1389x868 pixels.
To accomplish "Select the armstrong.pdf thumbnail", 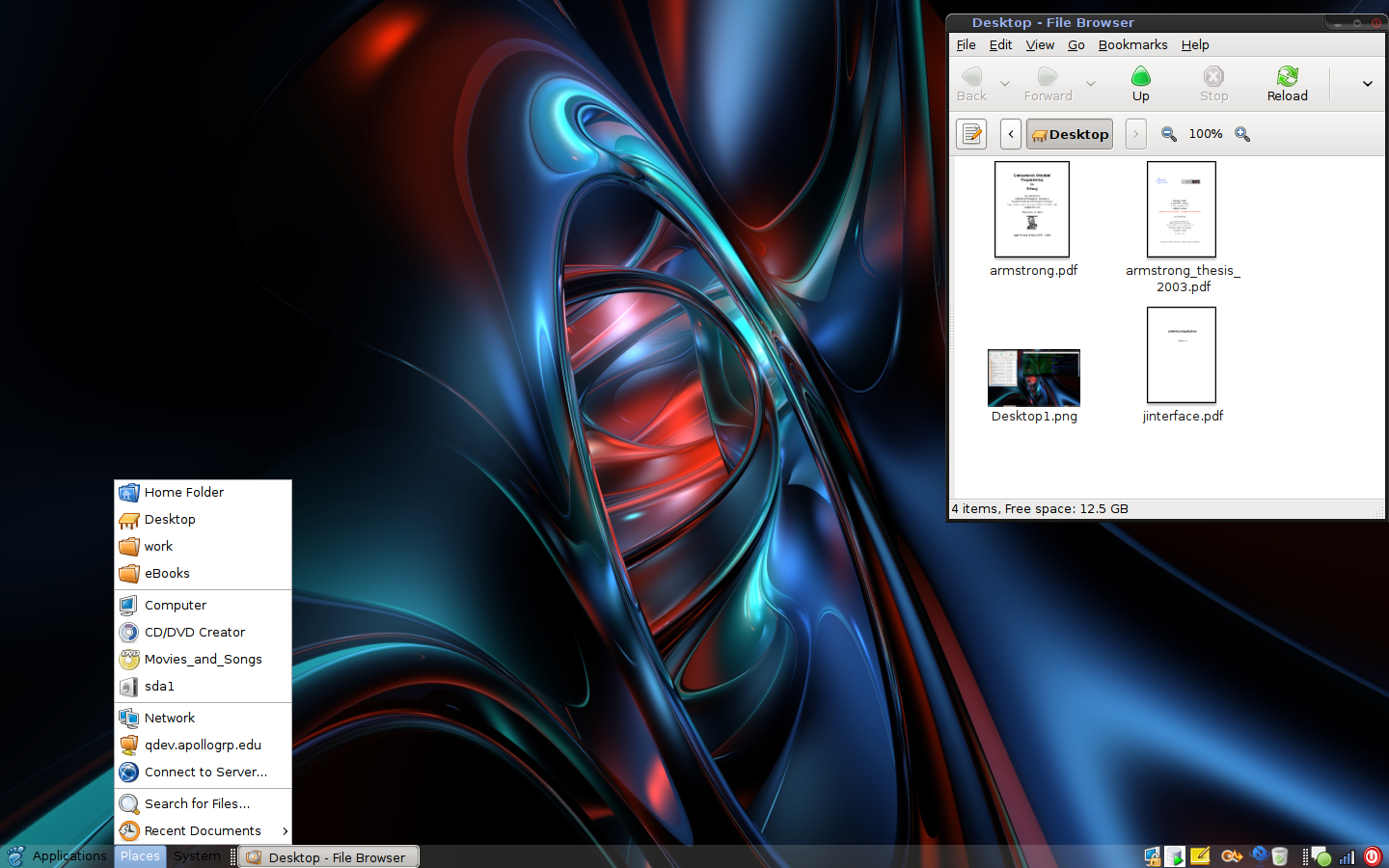I will (x=1032, y=209).
